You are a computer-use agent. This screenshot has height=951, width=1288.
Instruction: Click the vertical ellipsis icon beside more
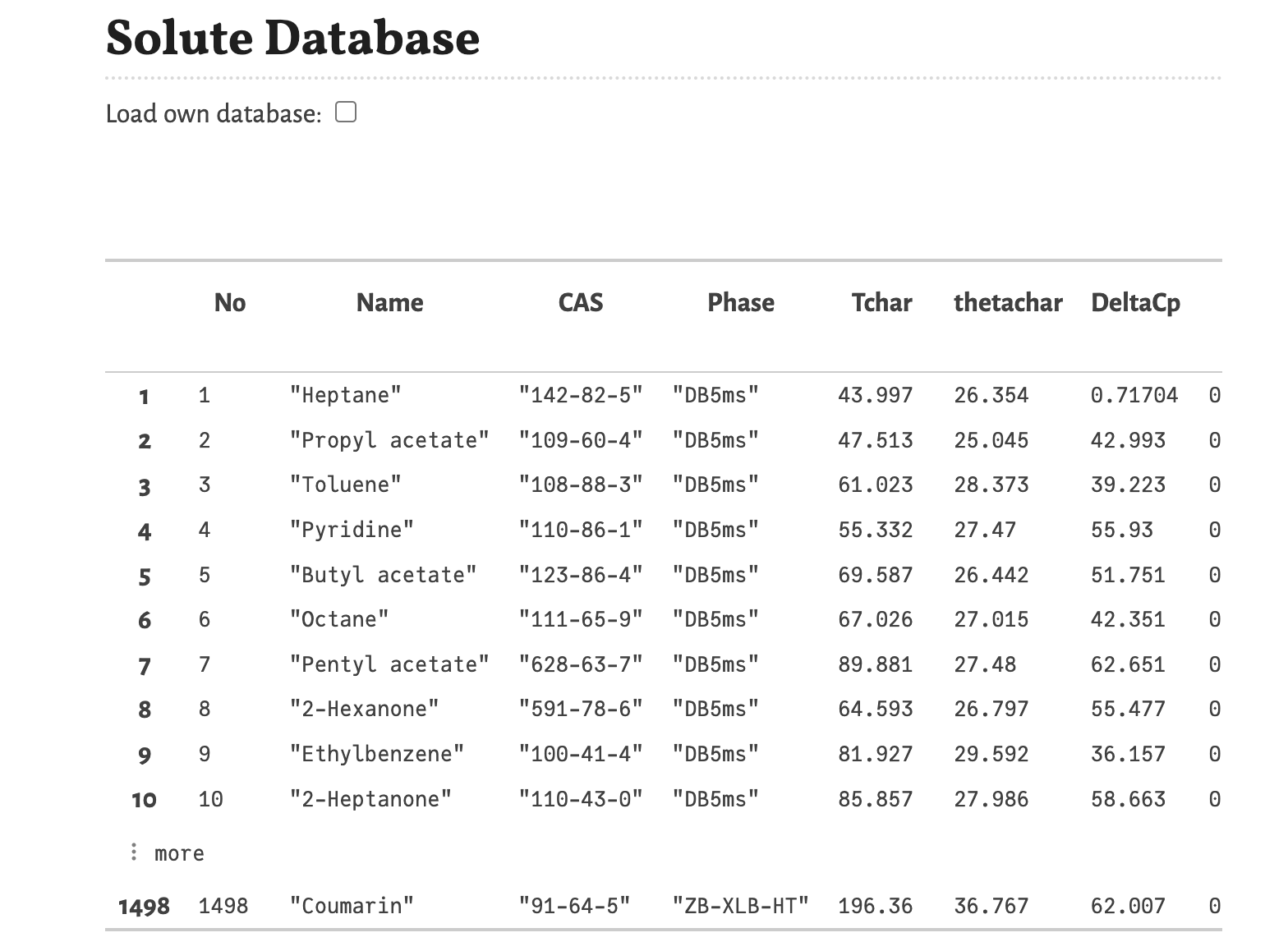click(134, 853)
